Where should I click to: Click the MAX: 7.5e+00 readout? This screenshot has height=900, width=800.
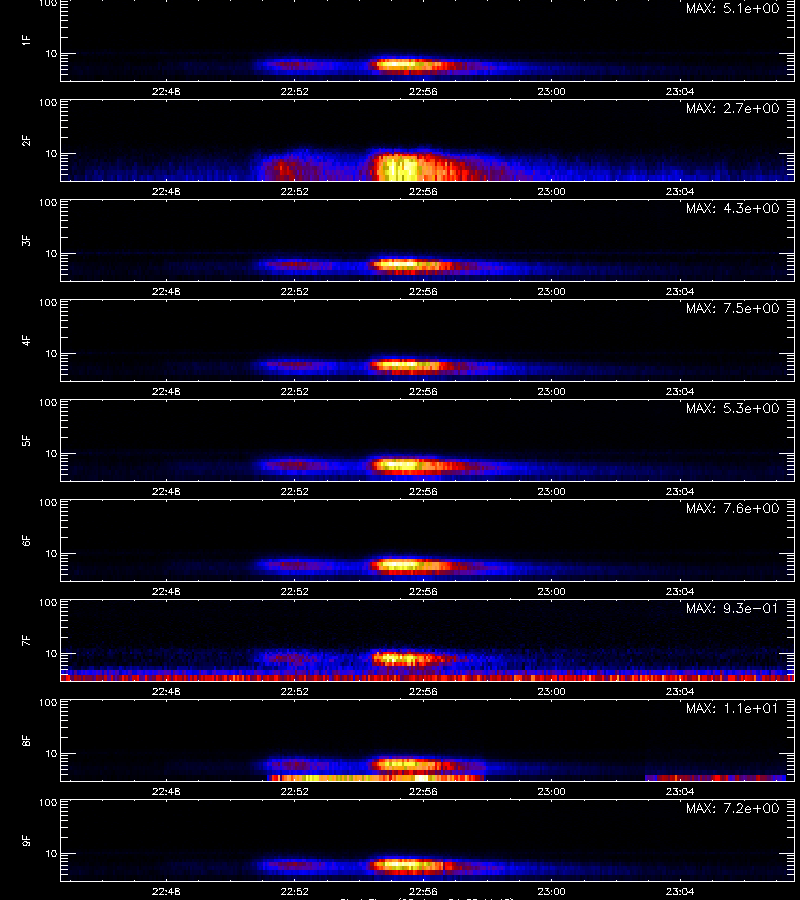click(x=732, y=308)
